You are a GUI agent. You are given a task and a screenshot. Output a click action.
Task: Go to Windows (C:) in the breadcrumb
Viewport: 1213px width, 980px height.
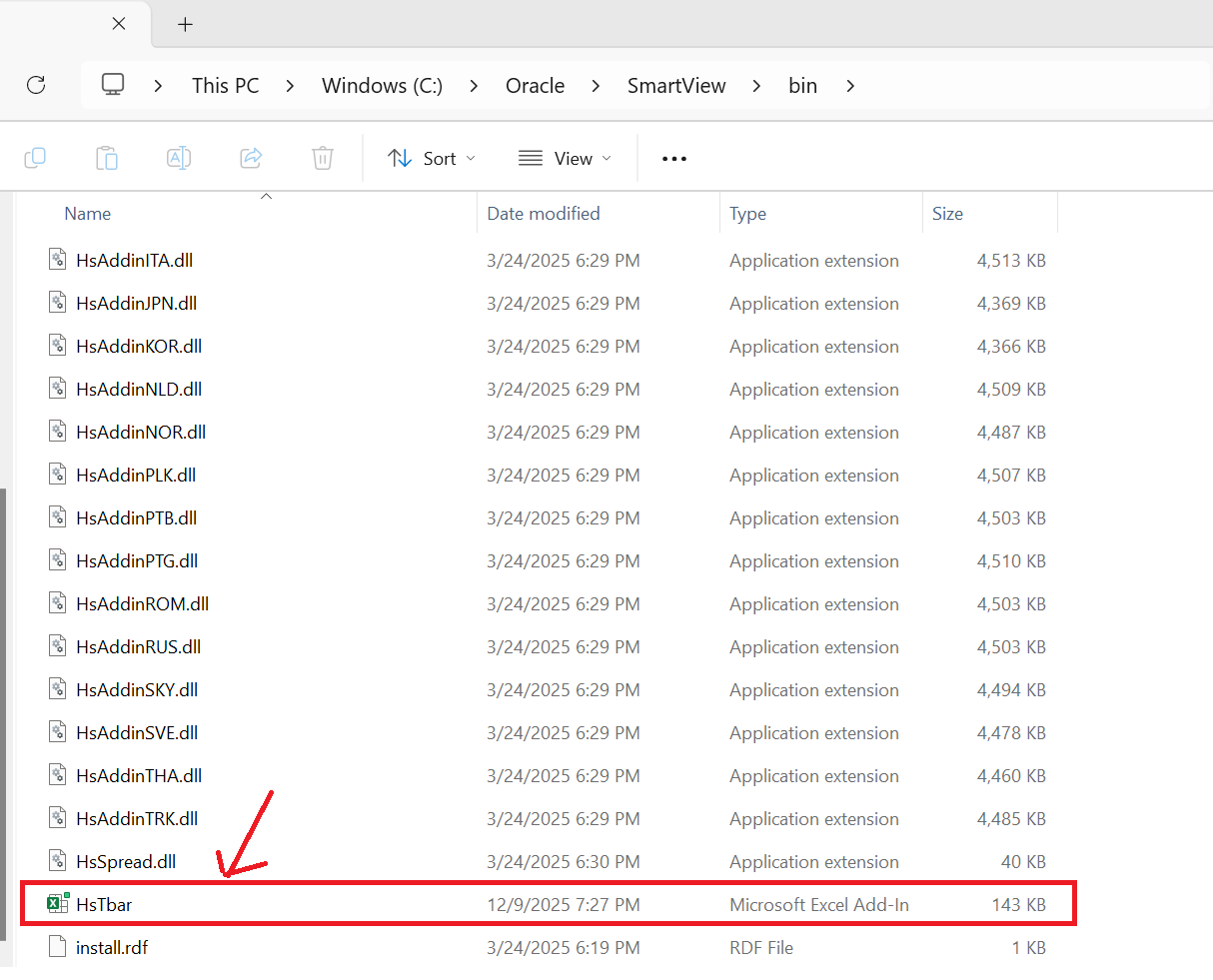coord(382,86)
